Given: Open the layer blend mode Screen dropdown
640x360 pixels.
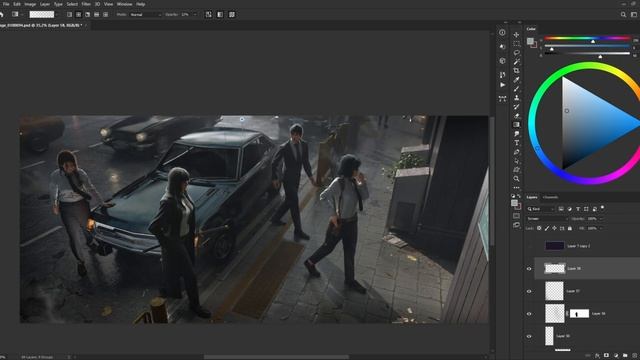Looking at the screenshot, I should tap(547, 219).
